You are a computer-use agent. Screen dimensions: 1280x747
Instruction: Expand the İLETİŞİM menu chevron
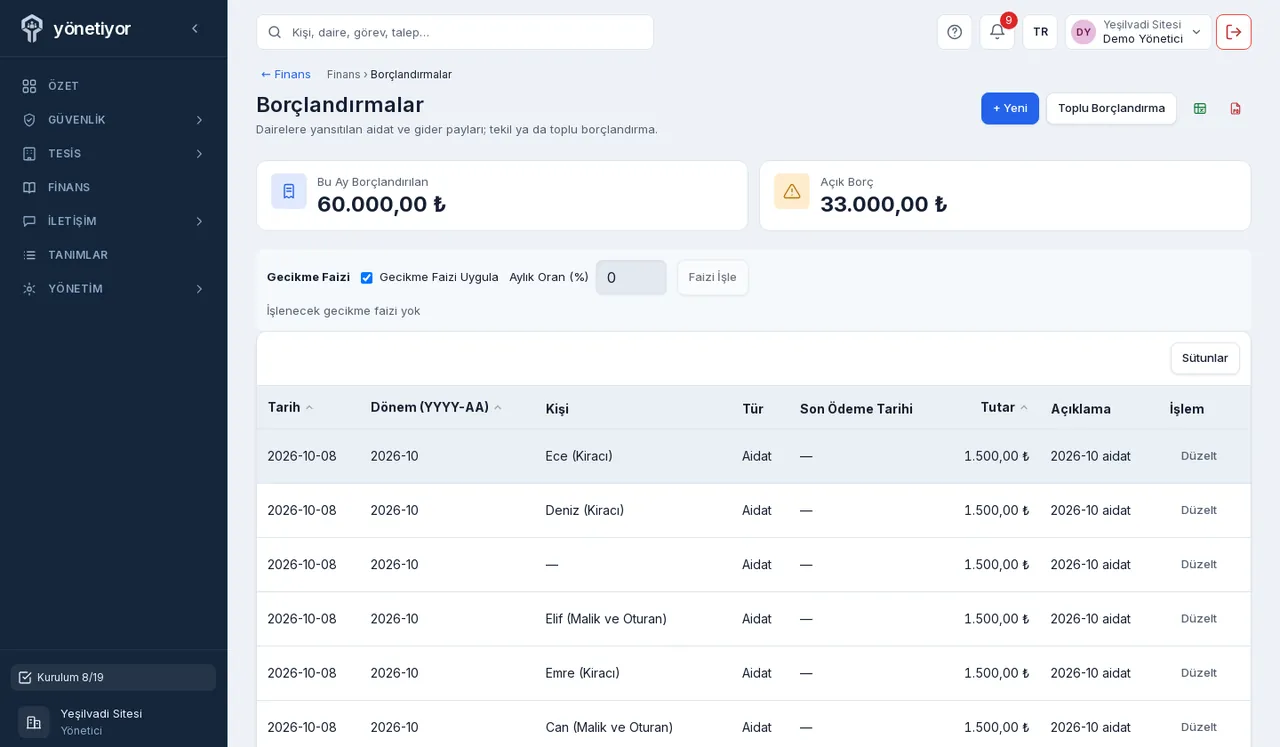pyautogui.click(x=199, y=221)
